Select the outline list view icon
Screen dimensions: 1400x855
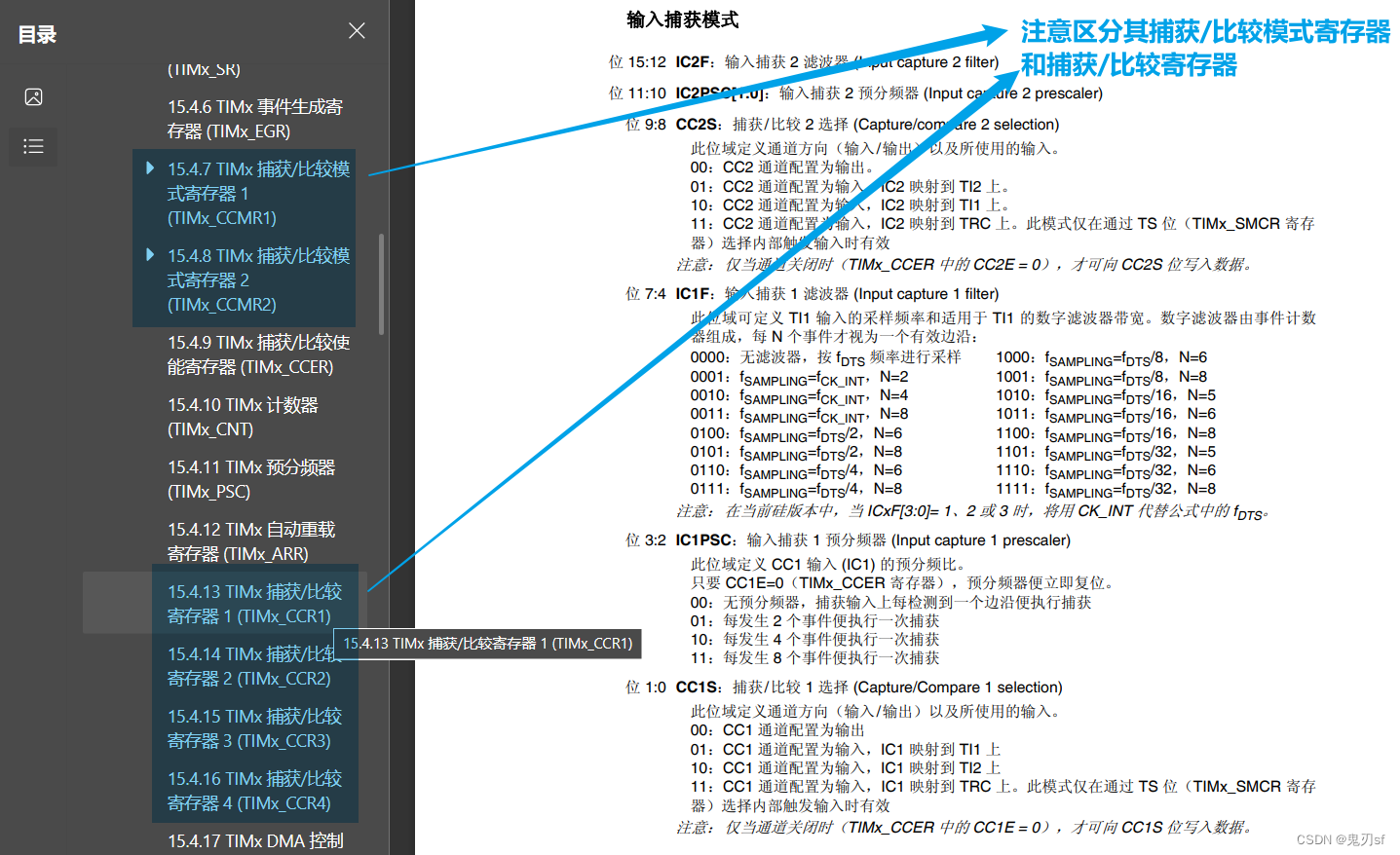pyautogui.click(x=33, y=146)
